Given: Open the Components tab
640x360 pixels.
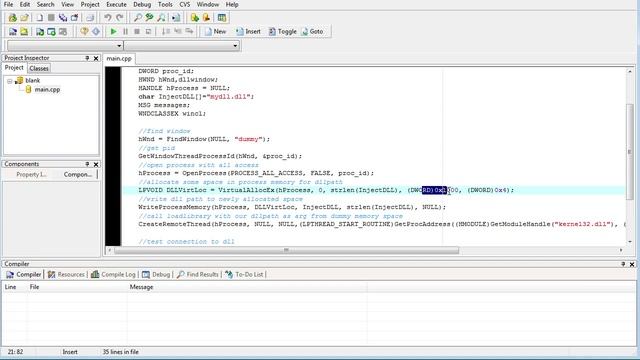Looking at the screenshot, I should coord(78,174).
